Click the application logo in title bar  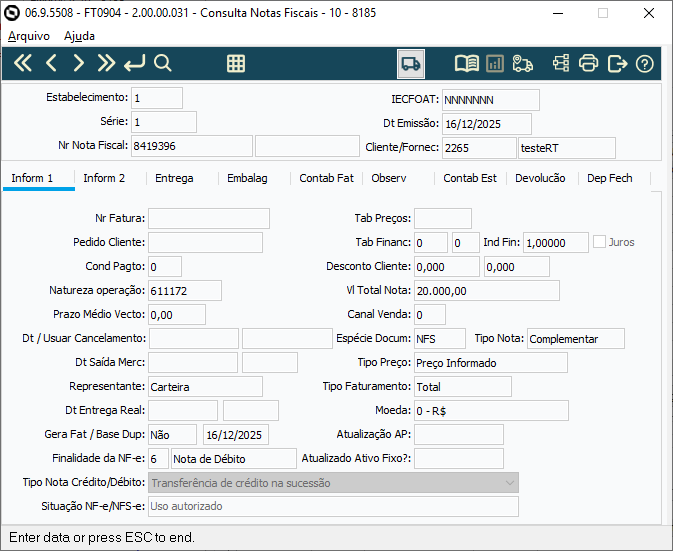(x=12, y=13)
